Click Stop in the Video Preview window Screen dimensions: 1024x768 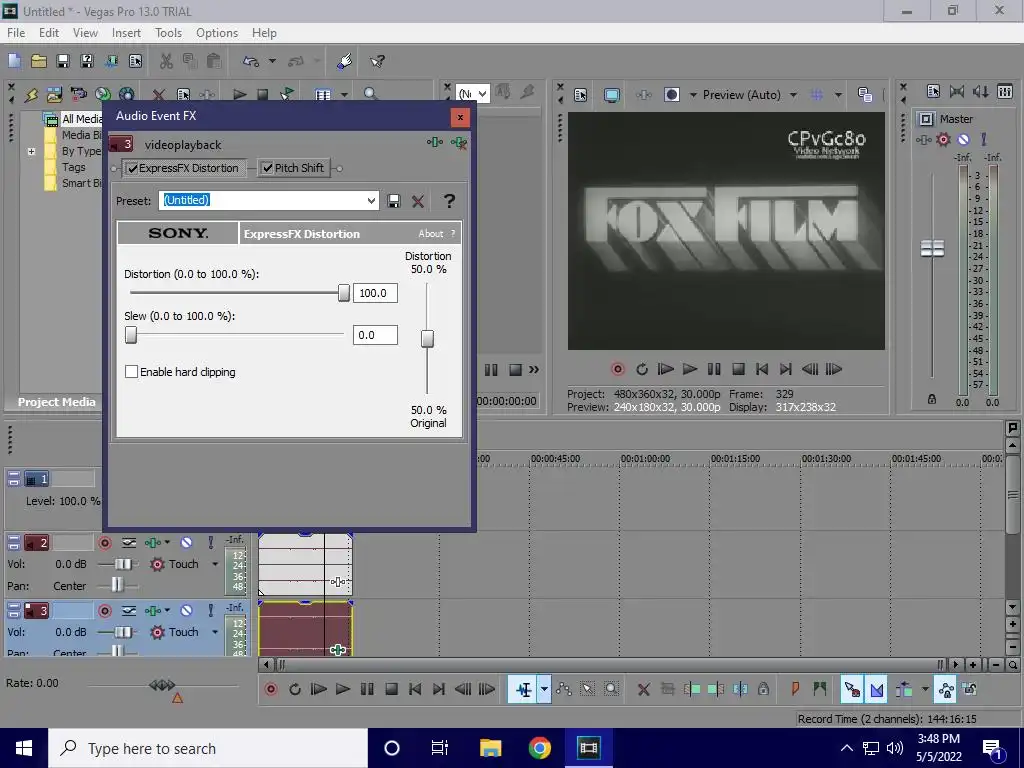coord(738,370)
